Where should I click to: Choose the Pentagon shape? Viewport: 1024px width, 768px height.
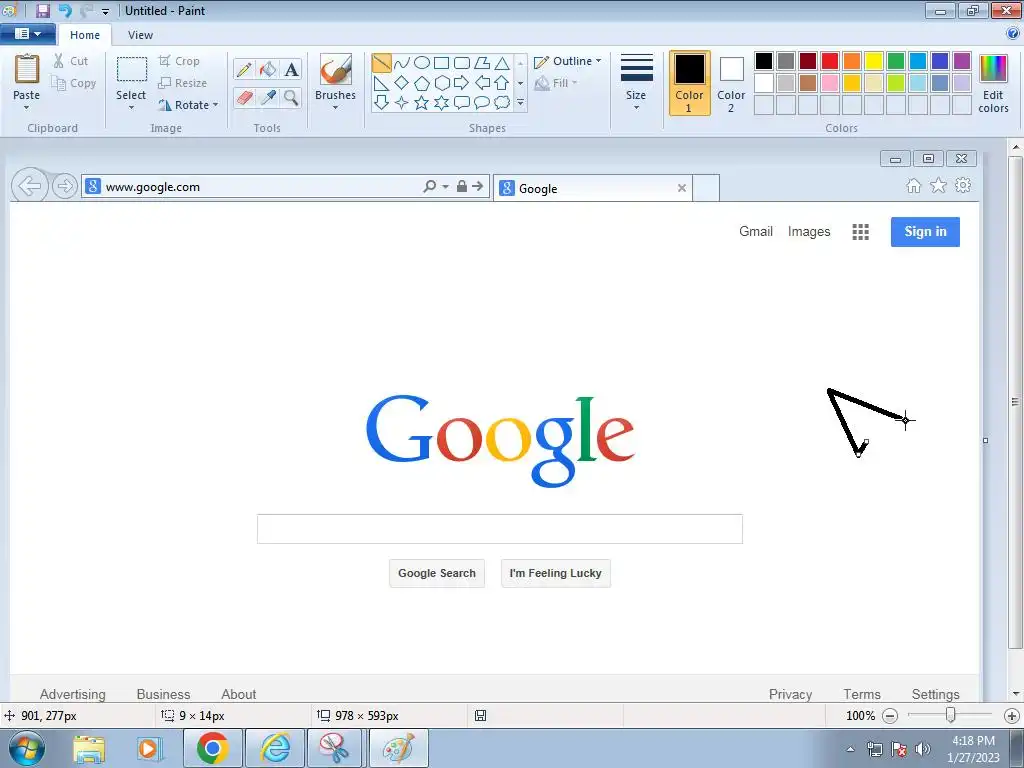click(x=422, y=83)
